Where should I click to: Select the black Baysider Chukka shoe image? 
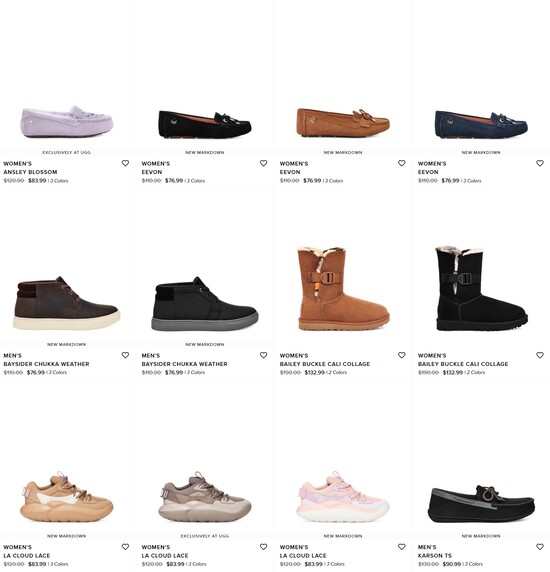[x=205, y=304]
